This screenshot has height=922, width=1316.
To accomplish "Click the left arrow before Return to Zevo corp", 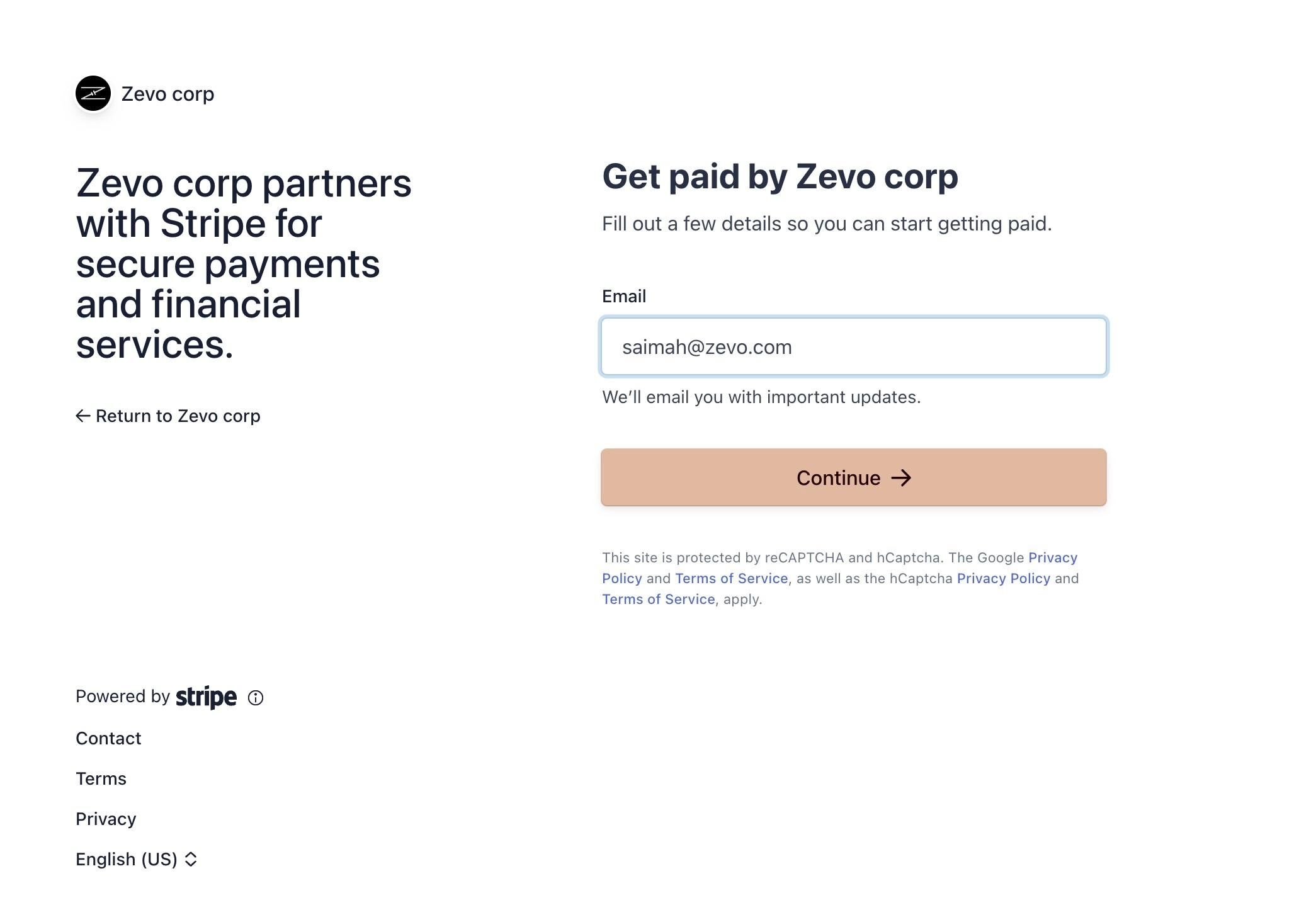I will (x=82, y=416).
